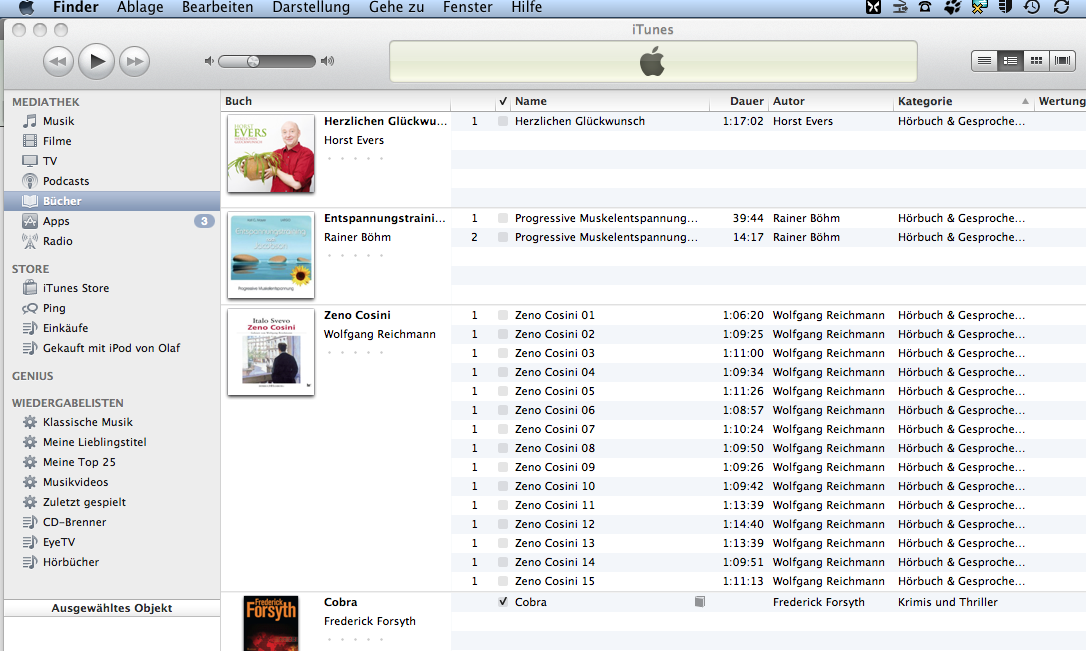Image resolution: width=1086 pixels, height=651 pixels.
Task: Open the Musikvideos smart playlist
Action: point(75,483)
